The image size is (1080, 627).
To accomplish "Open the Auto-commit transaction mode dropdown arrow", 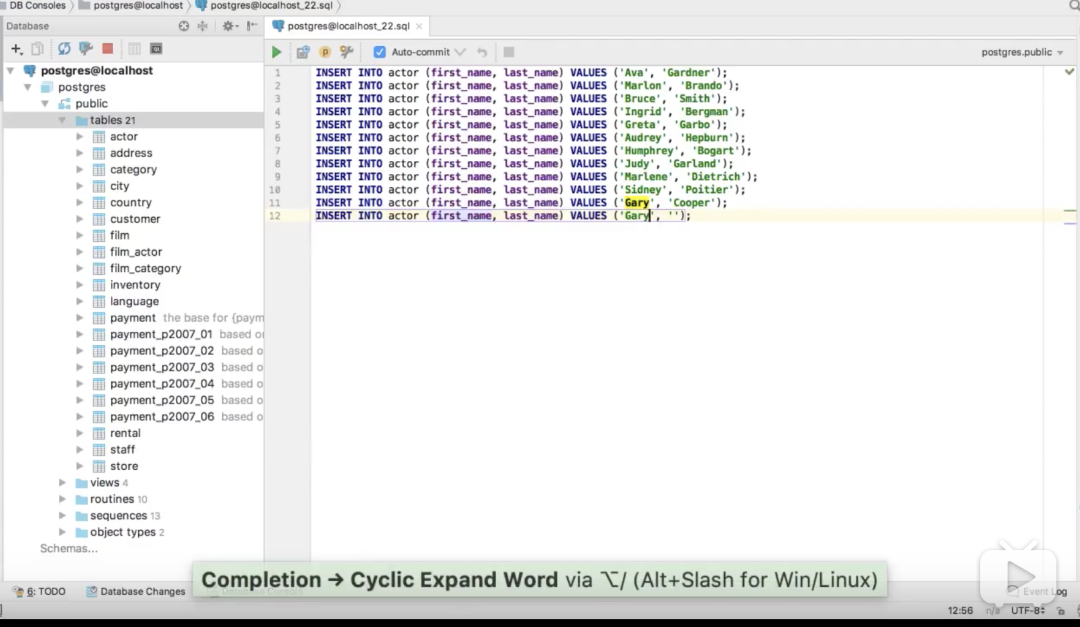I will [460, 52].
